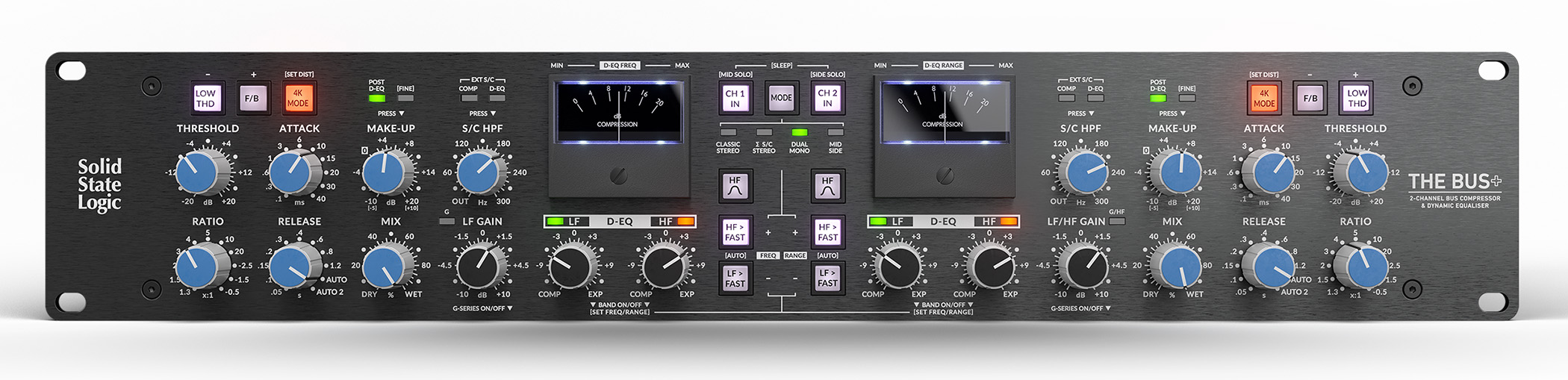1568x380 pixels.
Task: Toggle the CH 1 IN button
Action: pos(735,98)
